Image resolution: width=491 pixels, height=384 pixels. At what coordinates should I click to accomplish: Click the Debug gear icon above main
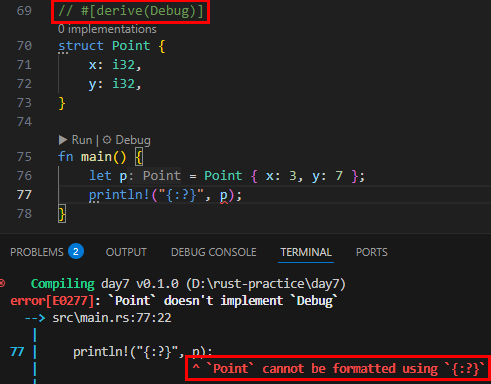107,140
